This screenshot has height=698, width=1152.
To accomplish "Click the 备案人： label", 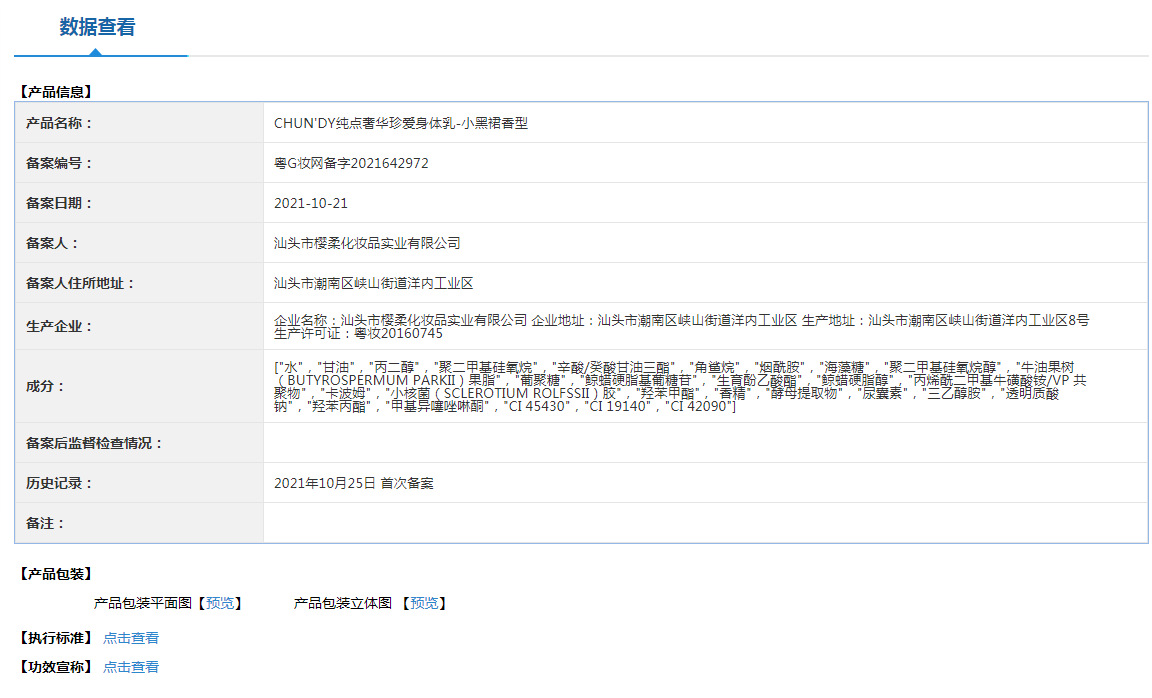I will click(x=53, y=243).
